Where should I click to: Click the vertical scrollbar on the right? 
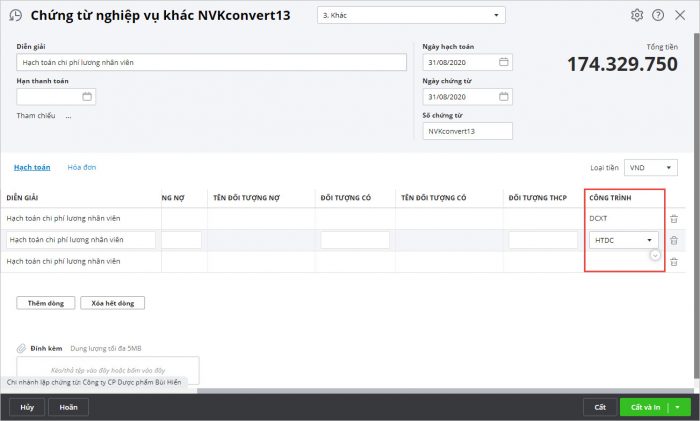pyautogui.click(x=696, y=205)
